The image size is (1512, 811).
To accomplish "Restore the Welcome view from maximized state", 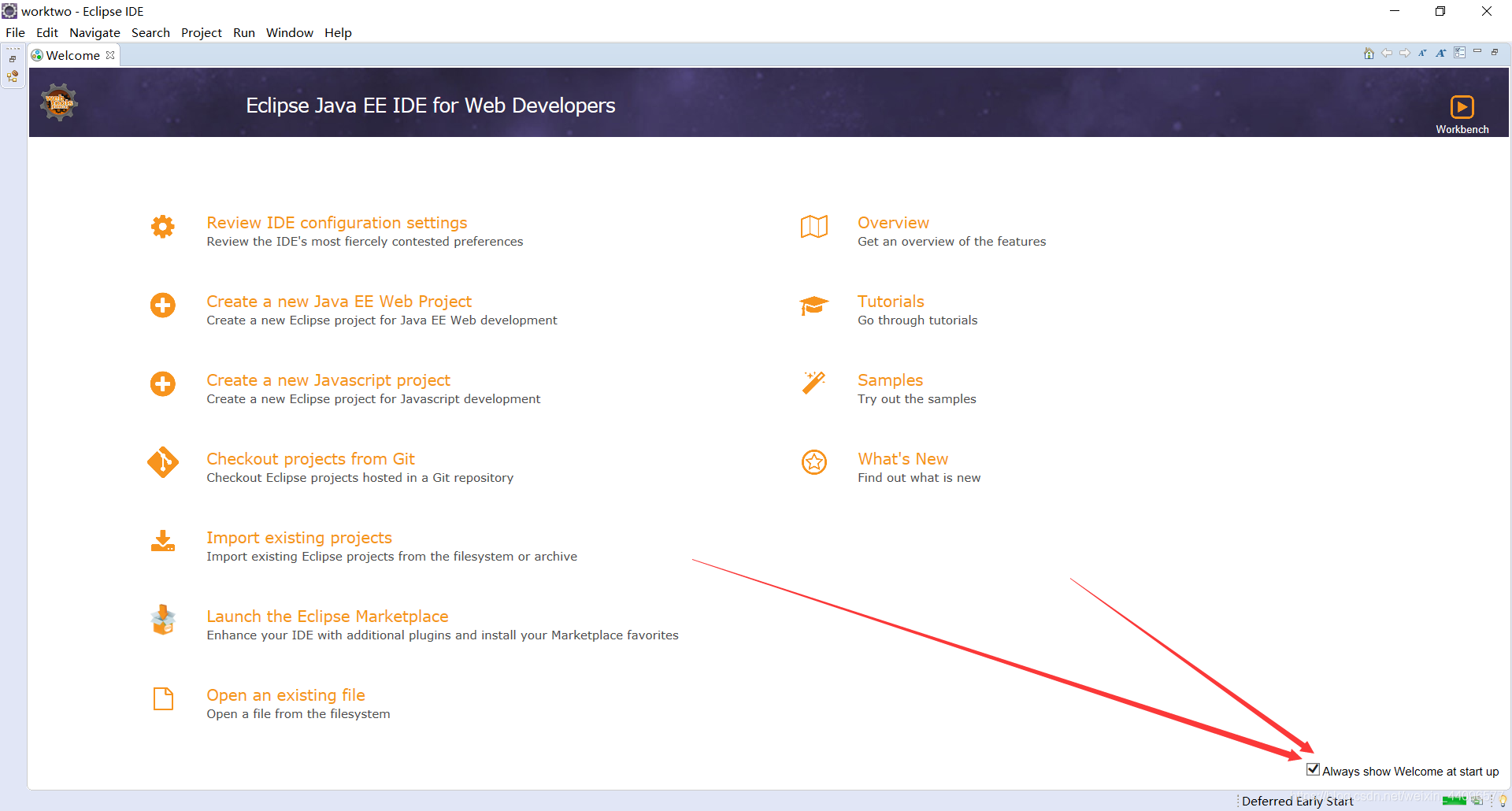I will pos(1495,52).
